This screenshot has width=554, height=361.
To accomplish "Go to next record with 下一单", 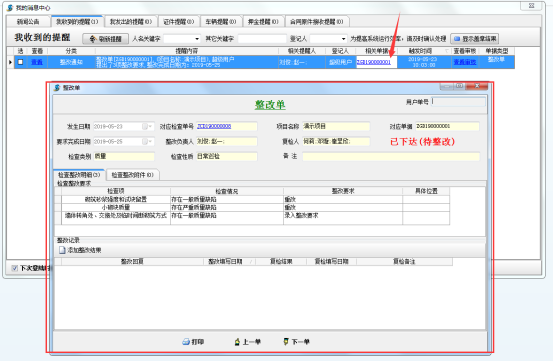I will coord(296,342).
